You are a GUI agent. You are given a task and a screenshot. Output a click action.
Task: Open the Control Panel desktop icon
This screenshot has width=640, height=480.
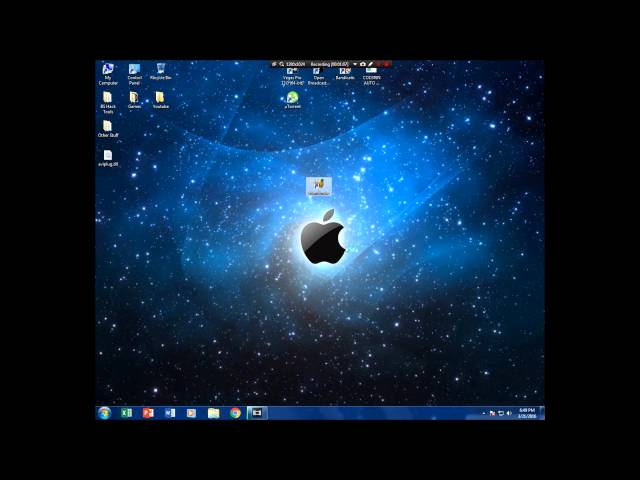(x=134, y=73)
